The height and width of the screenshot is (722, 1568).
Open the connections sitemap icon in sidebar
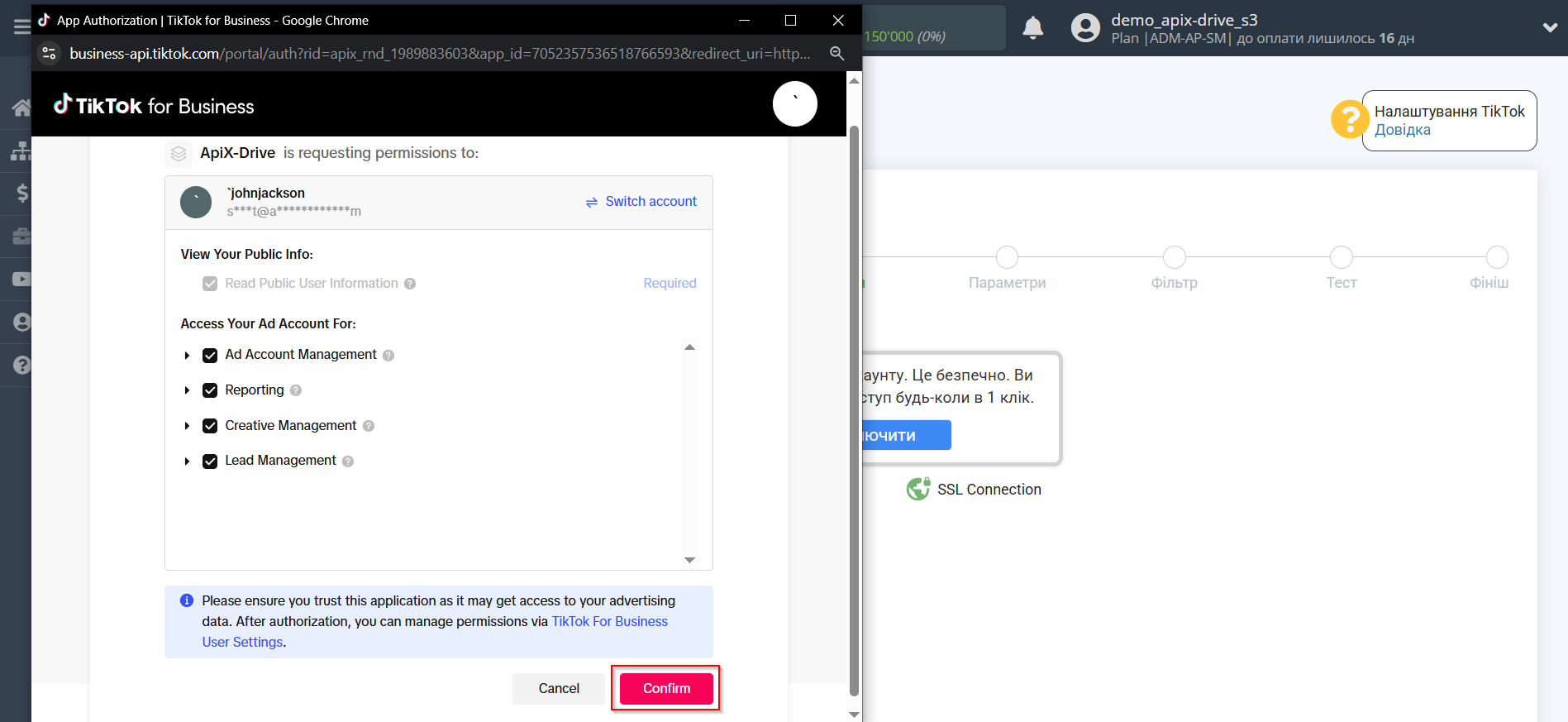click(21, 151)
